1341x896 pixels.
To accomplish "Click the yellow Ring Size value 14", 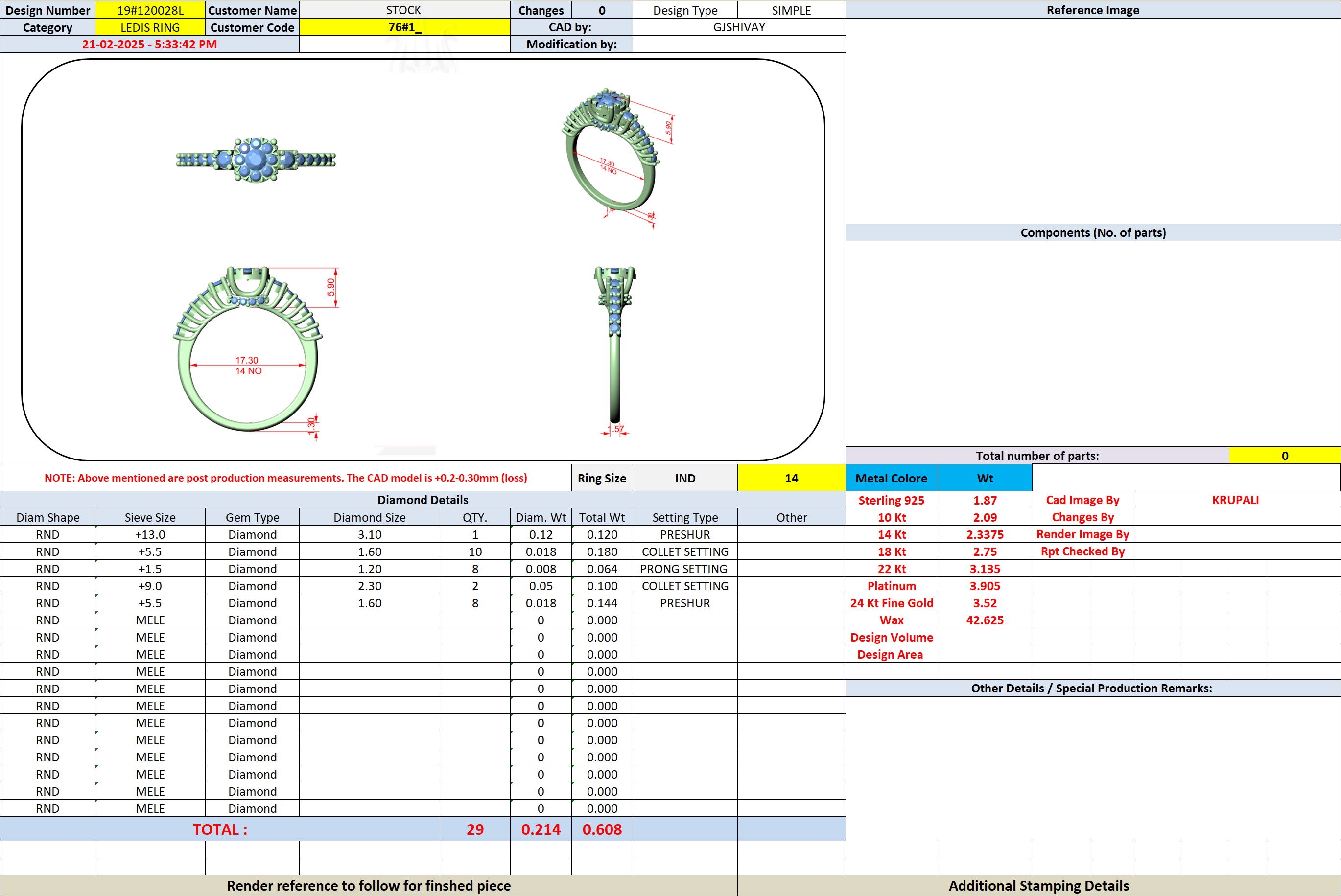I will [x=791, y=478].
